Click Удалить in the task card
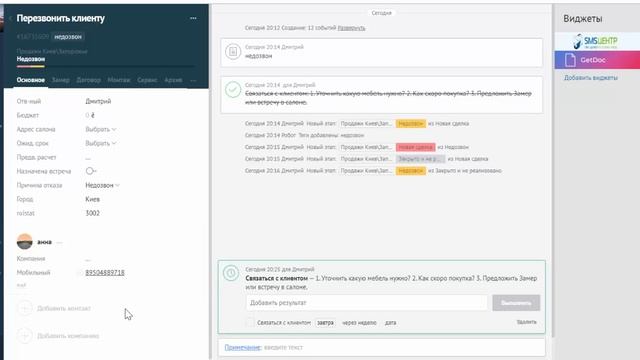Image resolution: width=640 pixels, height=360 pixels. click(x=527, y=322)
